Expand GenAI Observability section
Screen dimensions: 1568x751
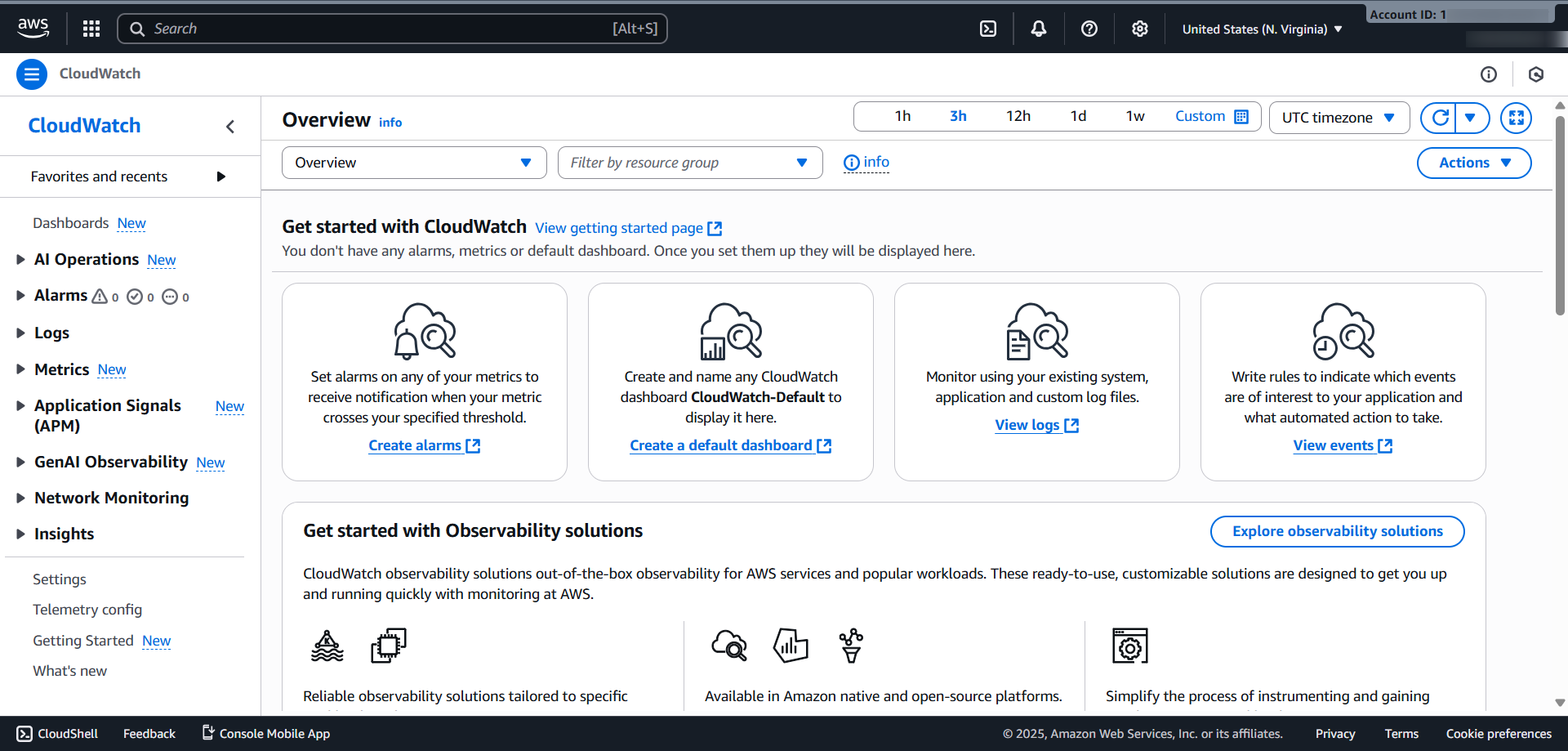(20, 462)
